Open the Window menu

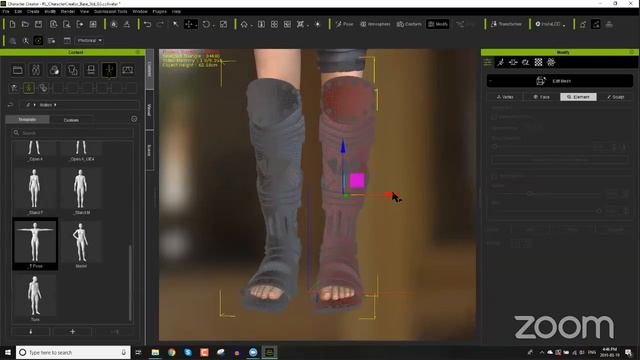pos(140,11)
